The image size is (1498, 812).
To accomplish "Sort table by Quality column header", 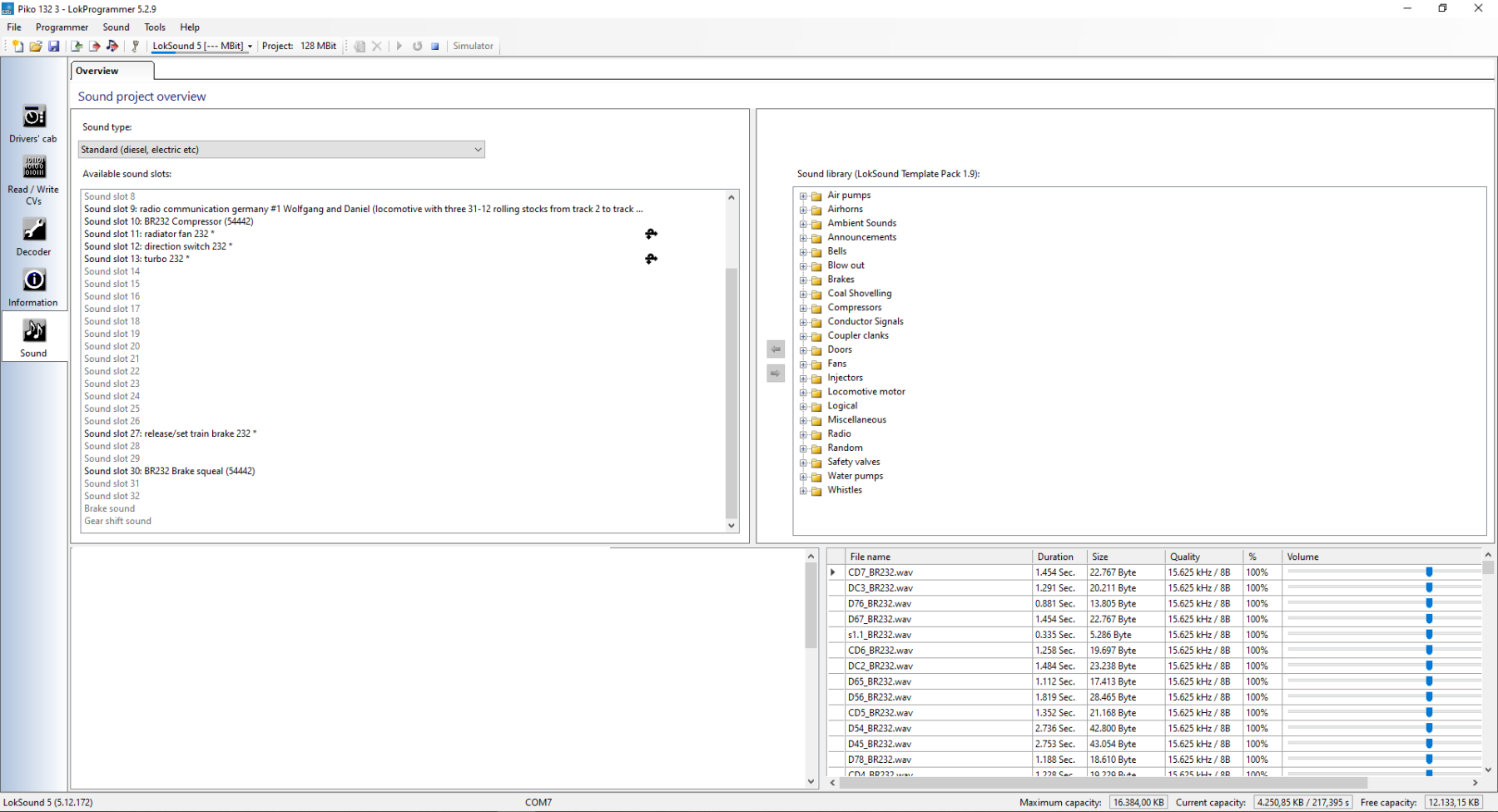I will point(1203,557).
